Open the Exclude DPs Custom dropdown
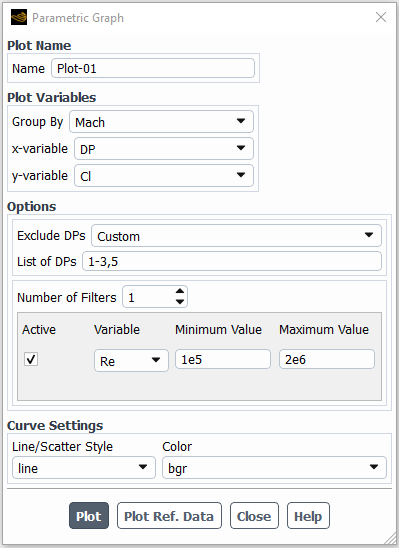399x548 pixels. tap(236, 236)
